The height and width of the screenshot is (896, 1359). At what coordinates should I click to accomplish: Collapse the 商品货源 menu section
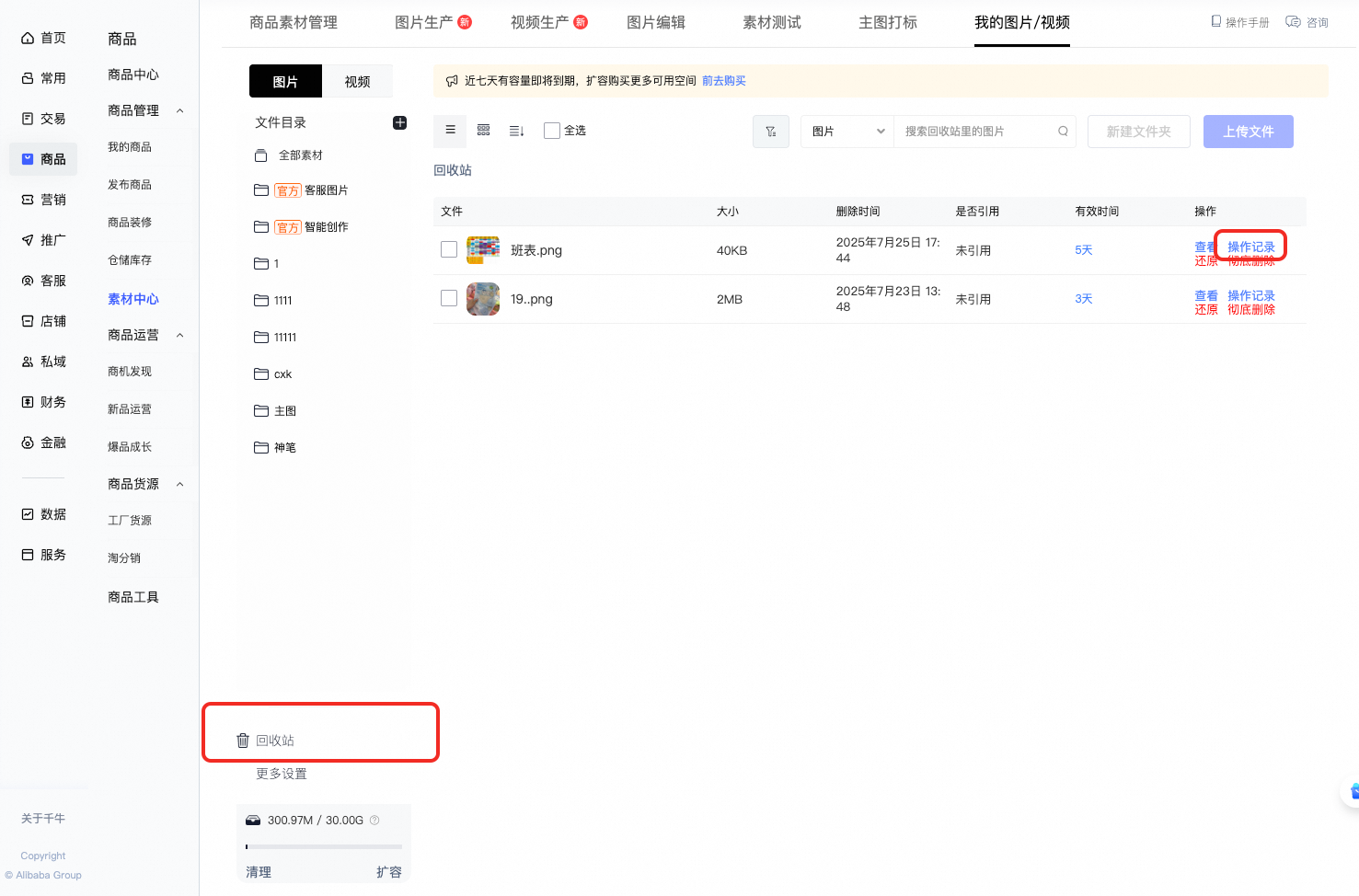180,484
